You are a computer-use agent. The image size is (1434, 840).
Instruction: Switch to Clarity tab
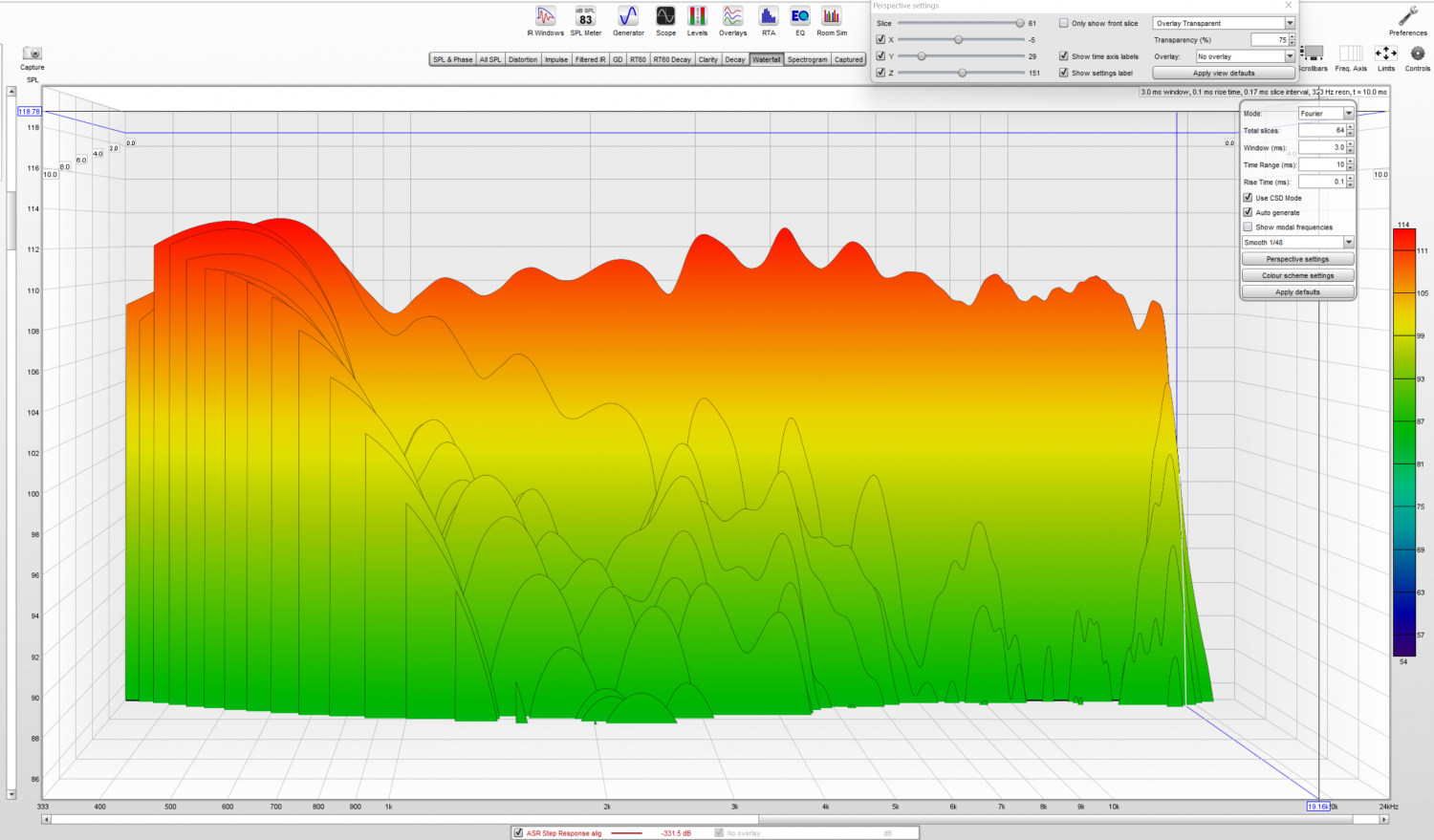coord(708,59)
